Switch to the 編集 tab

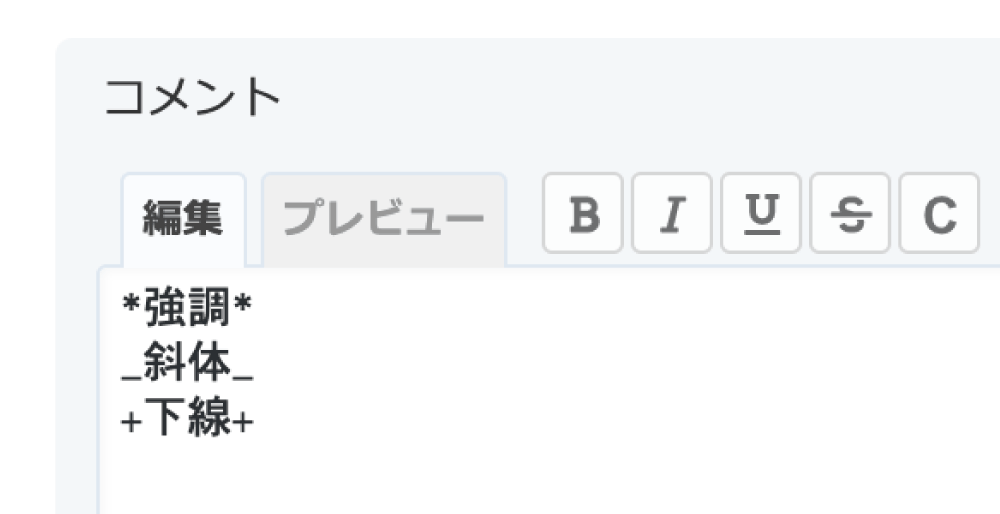point(183,220)
